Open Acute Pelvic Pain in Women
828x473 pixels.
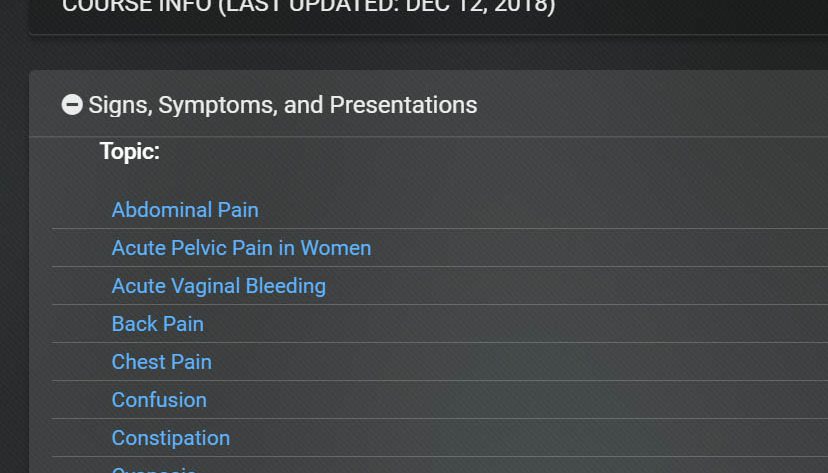pyautogui.click(x=241, y=248)
